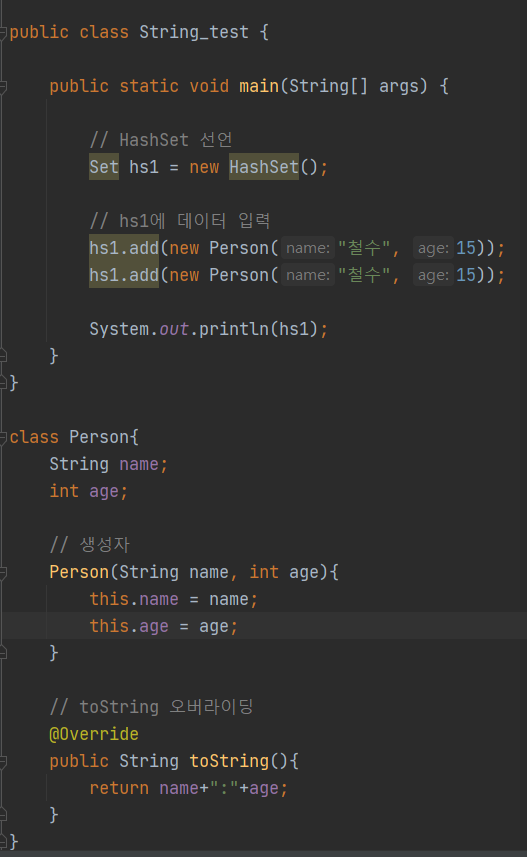Click the Person(String name, int age) constructor signature
Screen dimensions: 527x857
(189, 572)
